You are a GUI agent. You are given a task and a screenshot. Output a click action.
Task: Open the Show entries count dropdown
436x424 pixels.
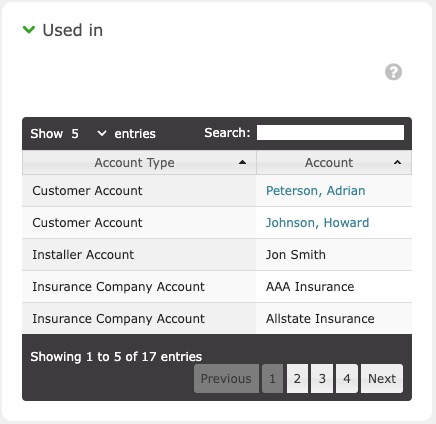point(88,134)
